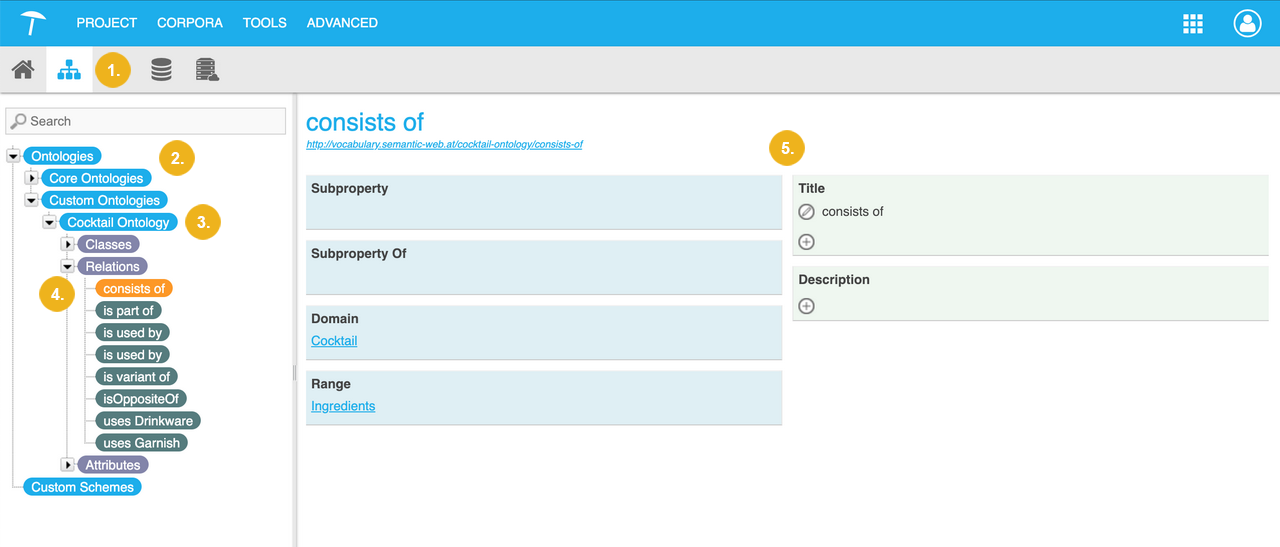The image size is (1280, 547).
Task: Follow the Cocktail domain link
Action: click(x=334, y=341)
